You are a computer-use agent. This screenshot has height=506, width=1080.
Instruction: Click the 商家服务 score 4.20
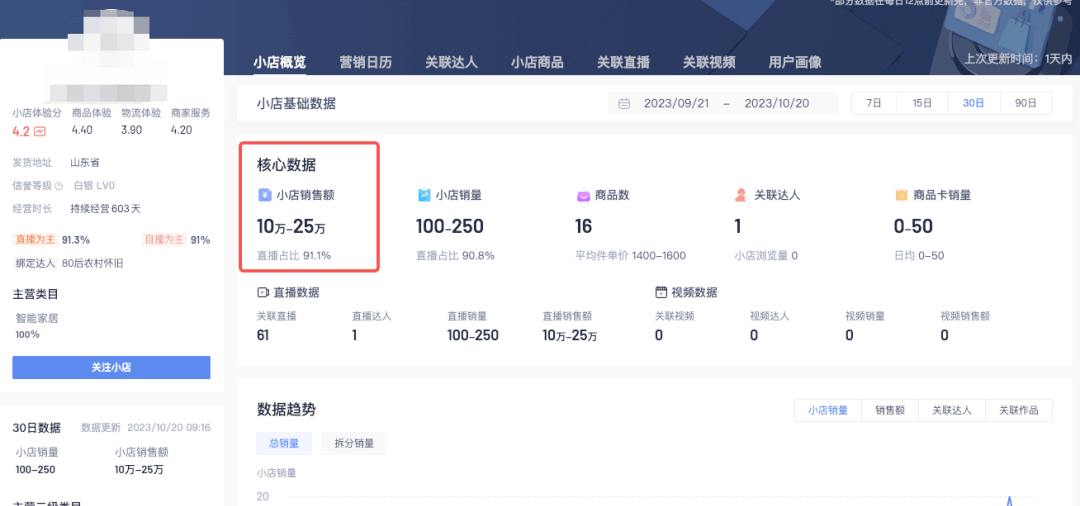tap(181, 130)
